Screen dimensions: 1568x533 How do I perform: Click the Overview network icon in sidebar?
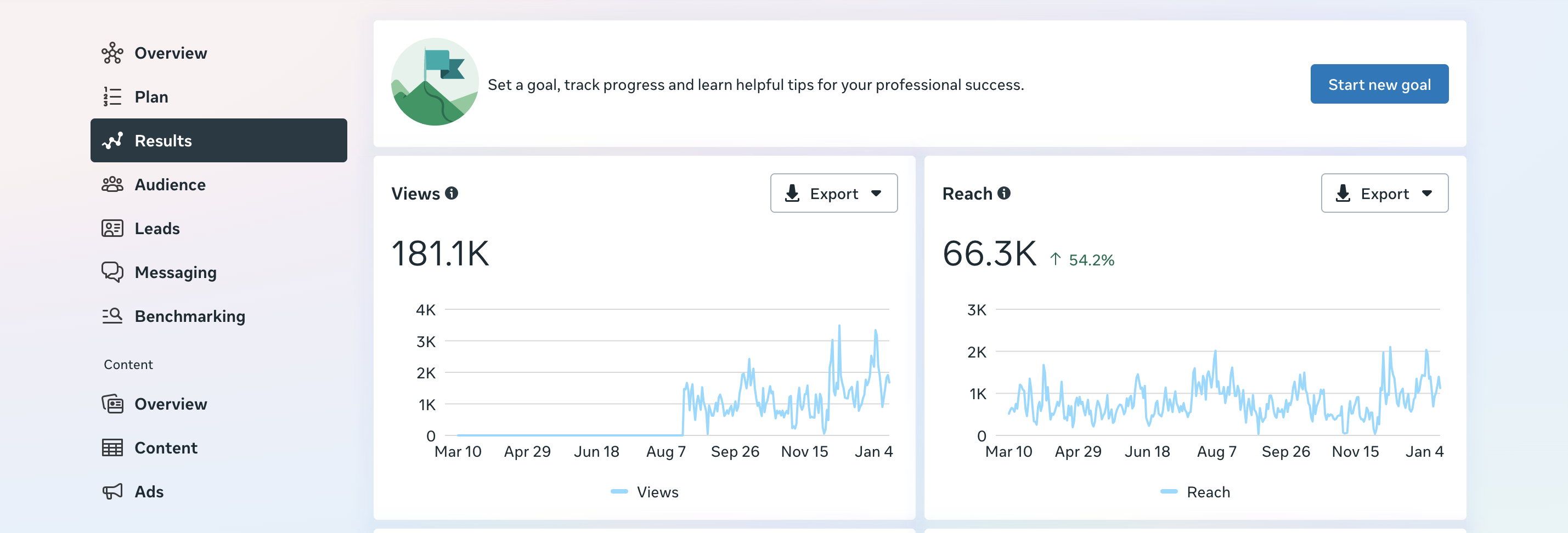coord(112,53)
